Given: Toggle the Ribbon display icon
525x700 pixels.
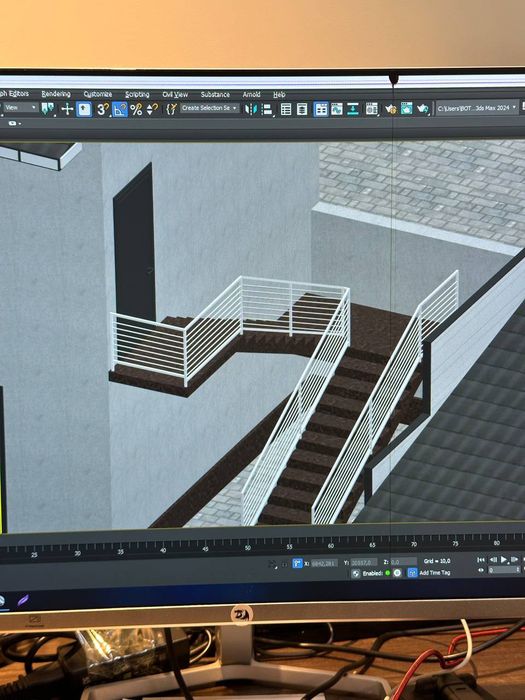Looking at the screenshot, I should click(321, 109).
